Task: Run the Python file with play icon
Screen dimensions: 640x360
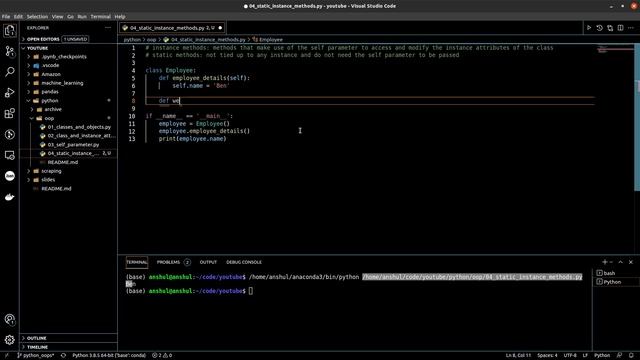Action: [x=589, y=28]
